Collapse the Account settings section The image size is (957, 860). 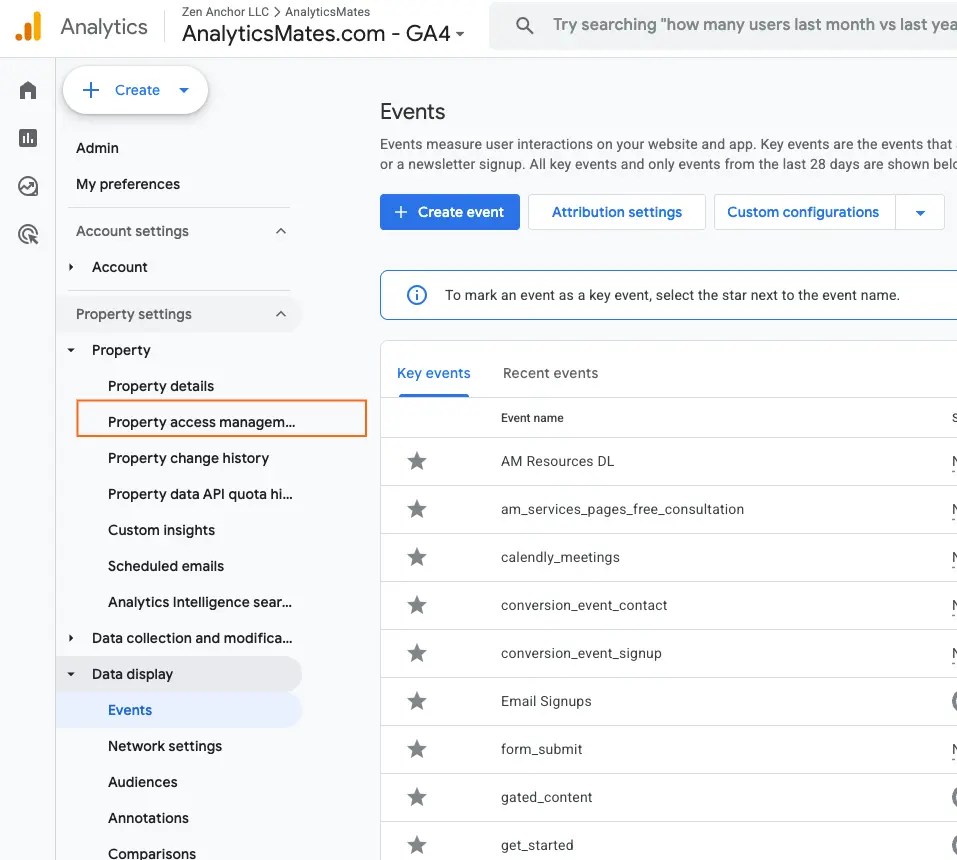pos(281,231)
